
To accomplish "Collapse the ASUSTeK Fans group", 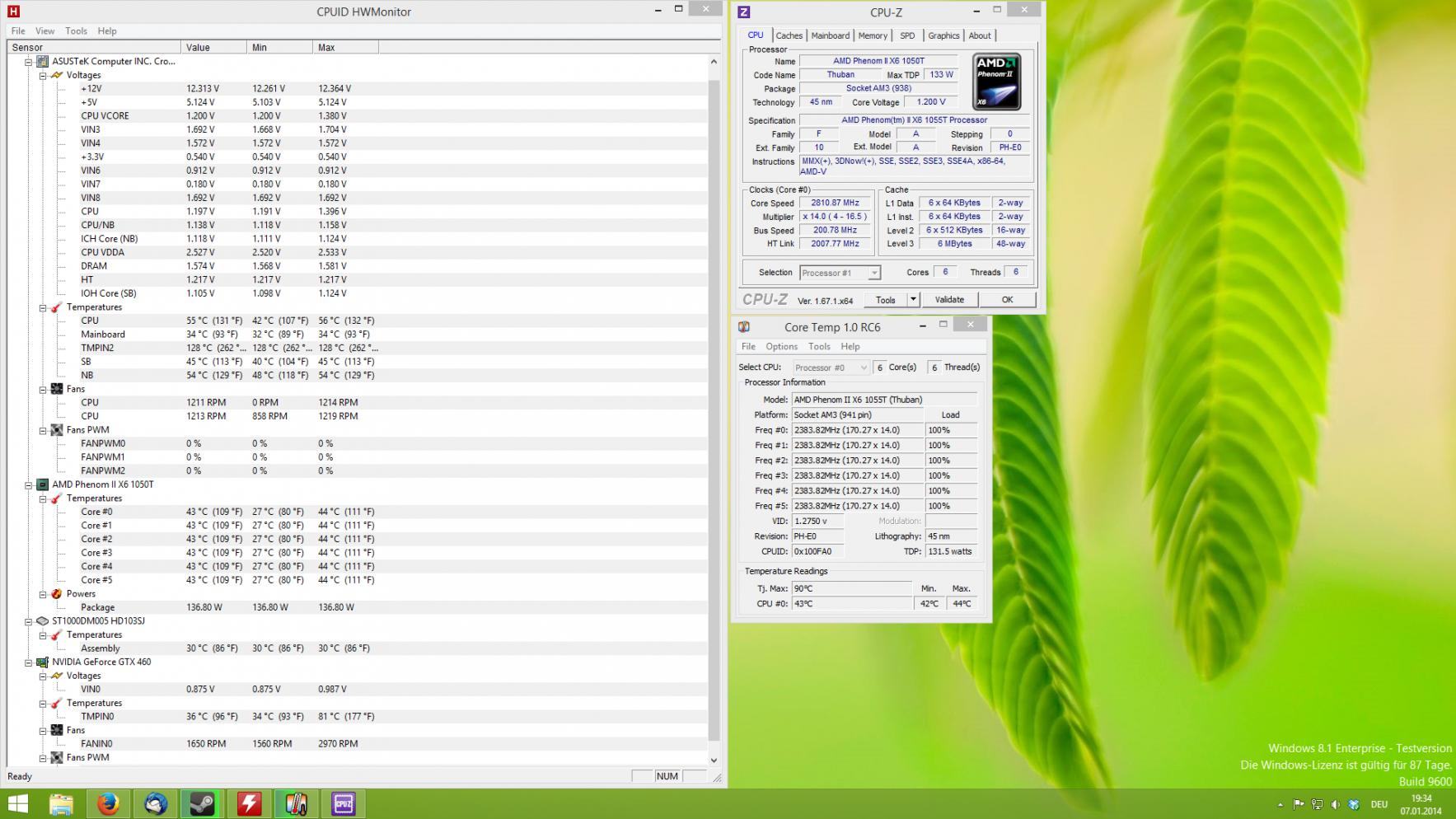I will click(43, 389).
